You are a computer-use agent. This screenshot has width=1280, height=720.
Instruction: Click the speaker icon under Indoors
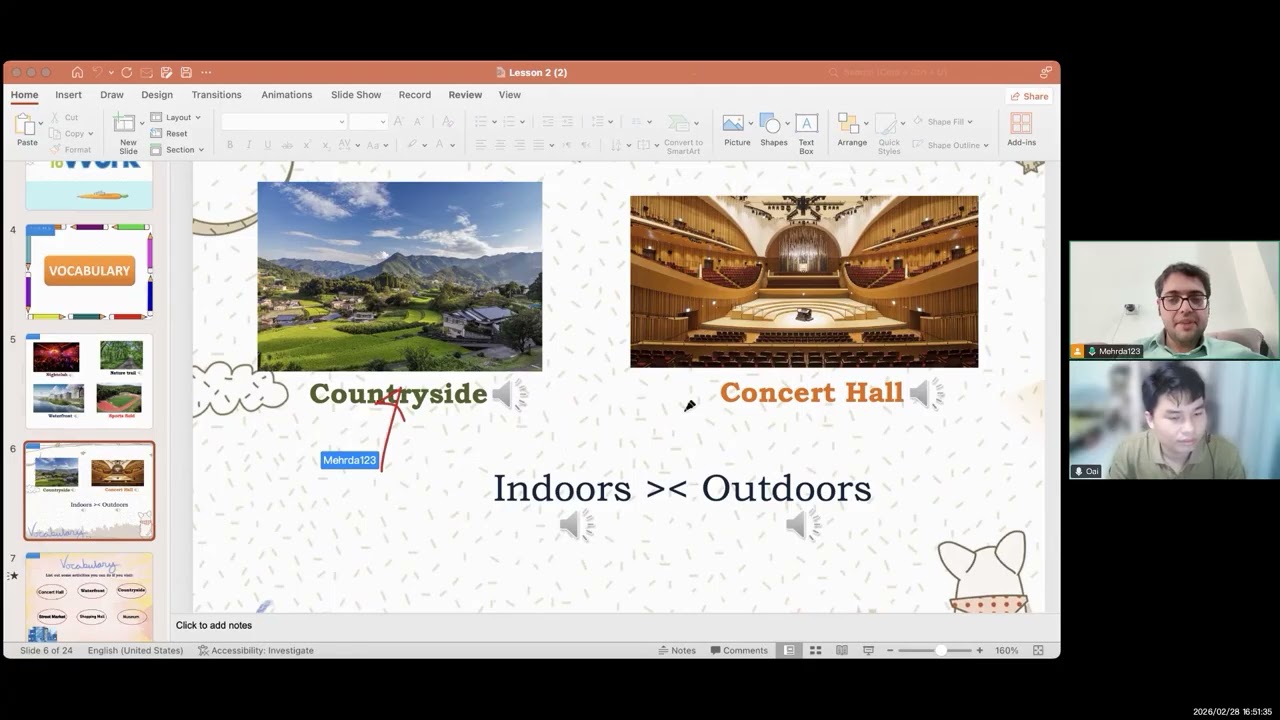point(577,525)
